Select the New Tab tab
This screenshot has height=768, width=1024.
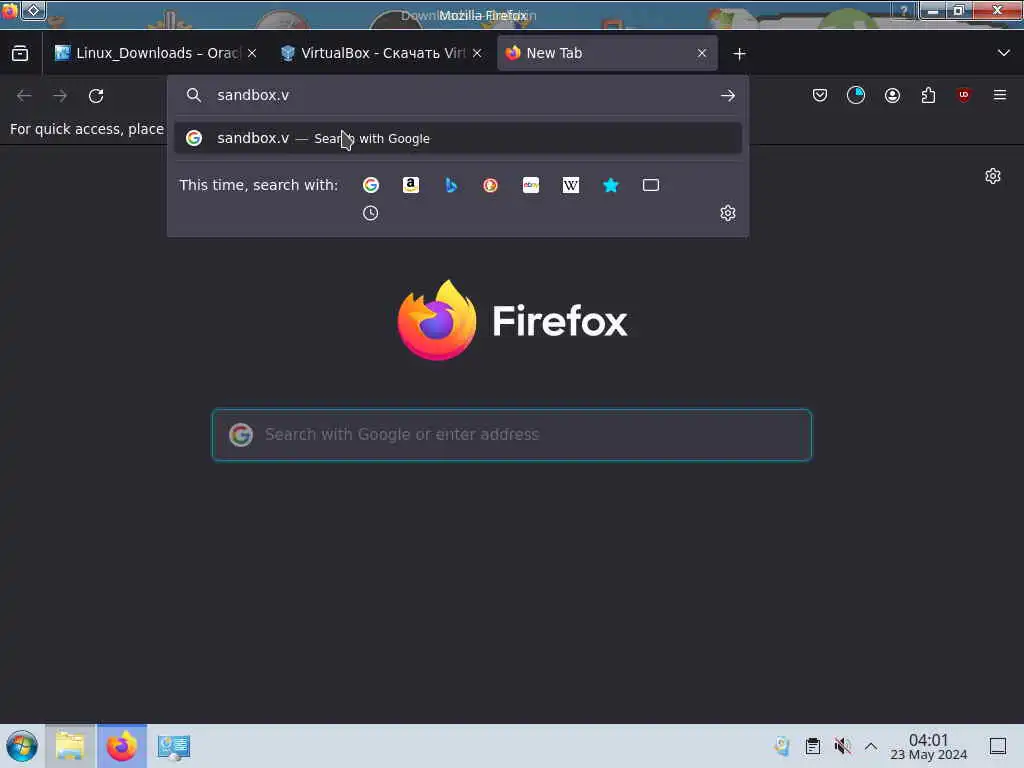click(607, 54)
